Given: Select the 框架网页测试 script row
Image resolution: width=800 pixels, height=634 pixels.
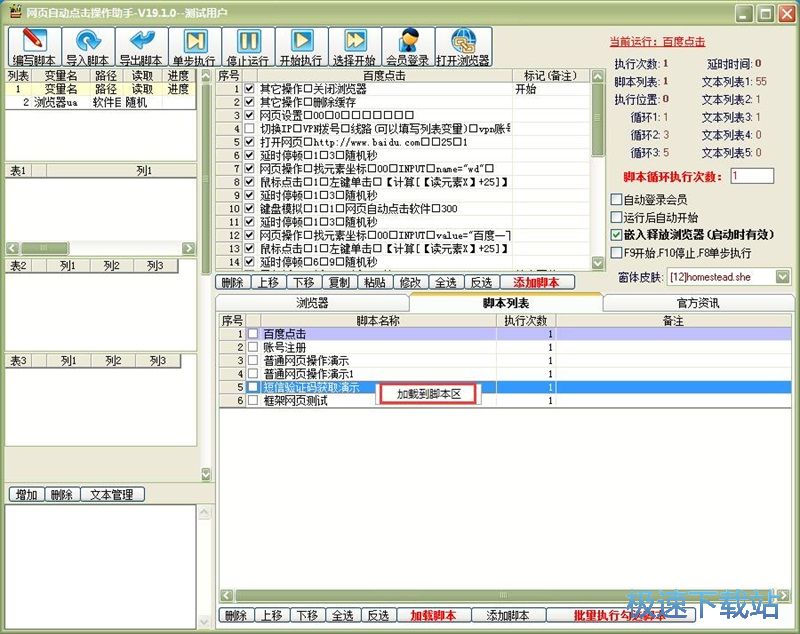Looking at the screenshot, I should pyautogui.click(x=505, y=400).
